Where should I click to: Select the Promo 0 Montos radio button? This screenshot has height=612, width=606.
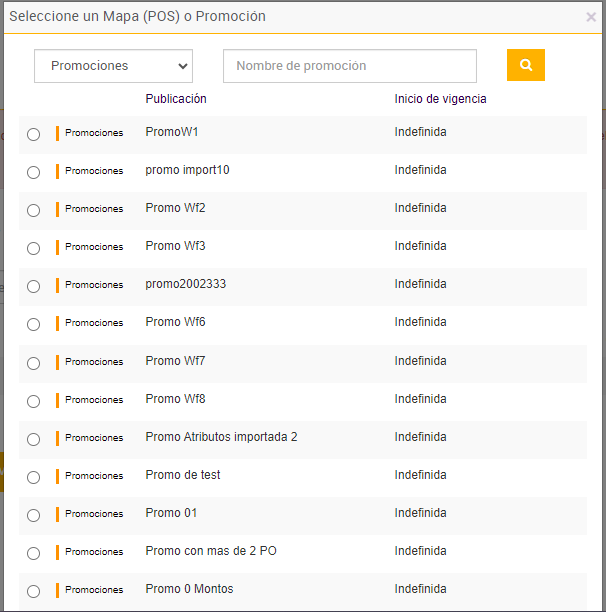(x=34, y=591)
